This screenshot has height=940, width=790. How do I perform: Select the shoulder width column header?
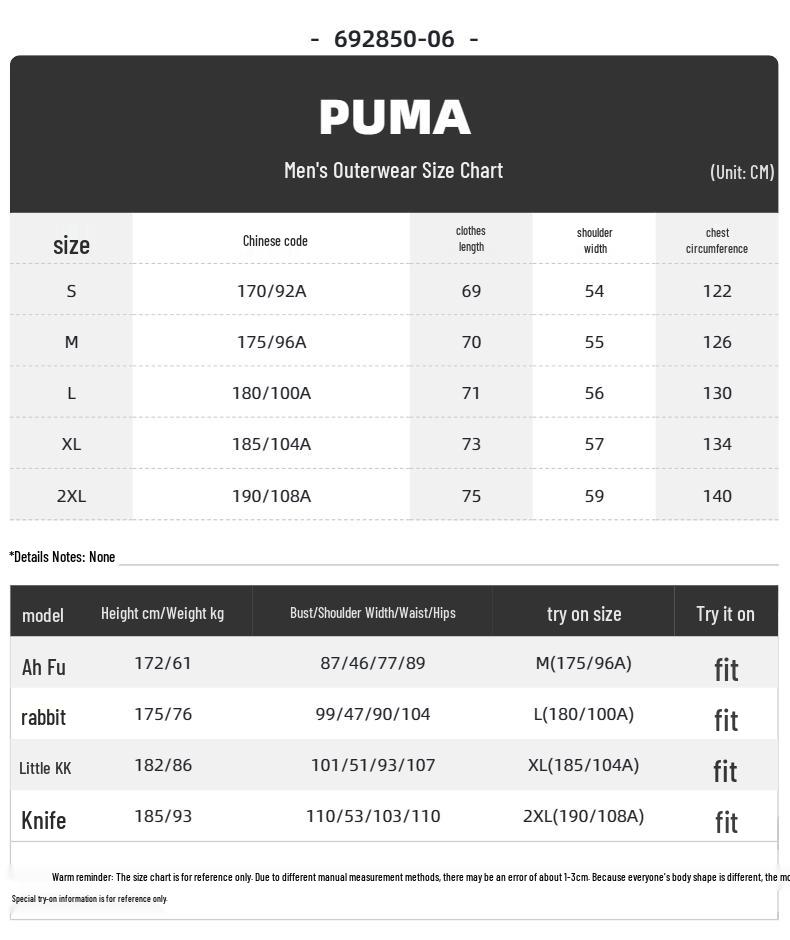pyautogui.click(x=594, y=241)
